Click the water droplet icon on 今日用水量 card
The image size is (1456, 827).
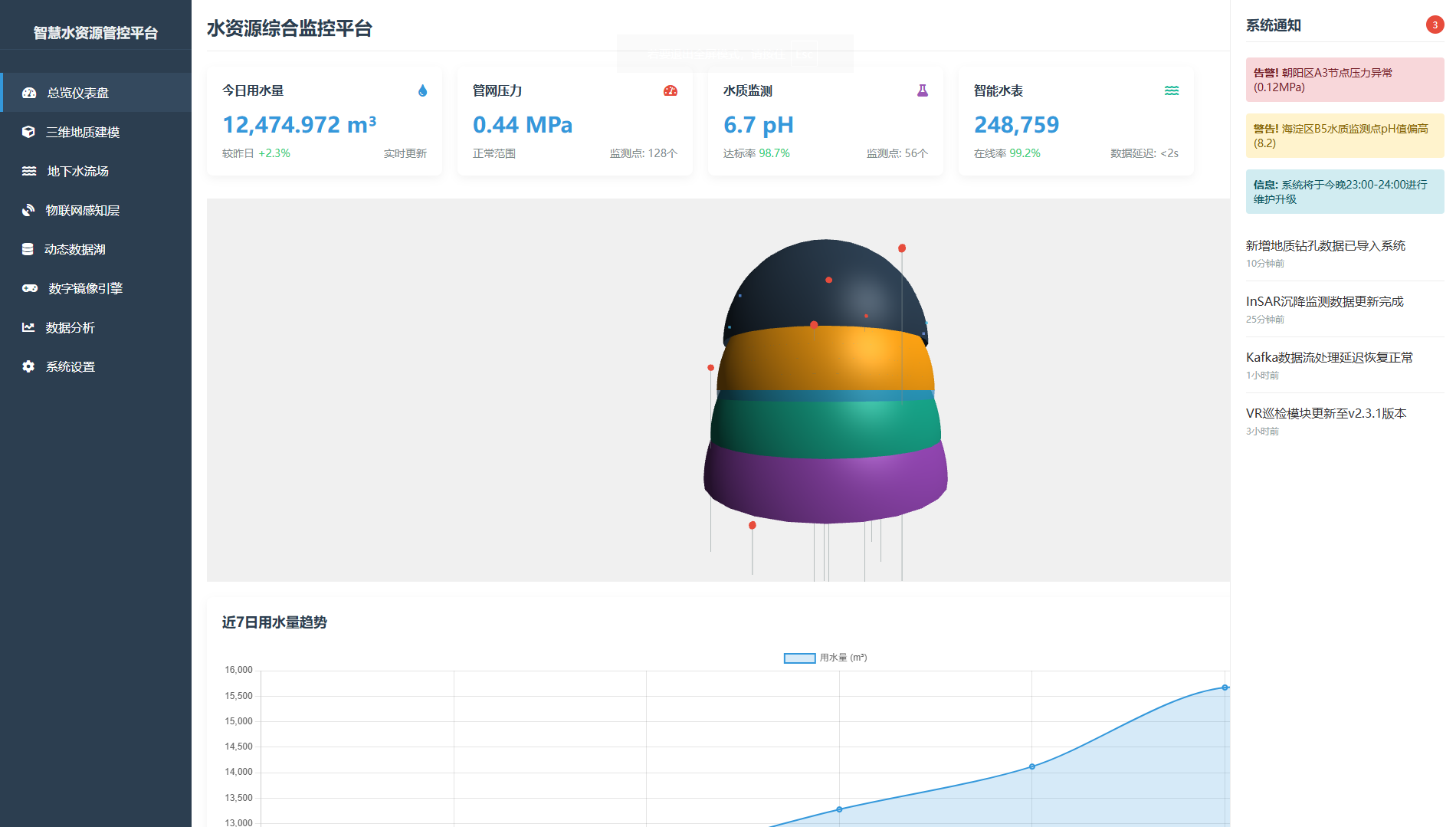(x=422, y=90)
